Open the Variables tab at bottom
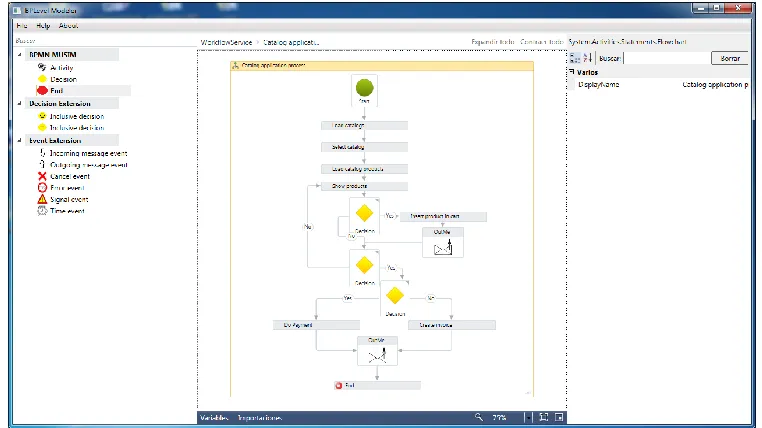Screen dimensions: 762x428 pos(214,417)
